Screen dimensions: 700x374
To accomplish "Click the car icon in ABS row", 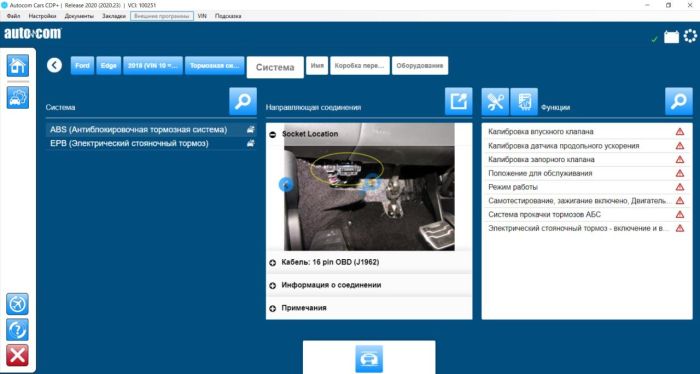I will pyautogui.click(x=251, y=129).
